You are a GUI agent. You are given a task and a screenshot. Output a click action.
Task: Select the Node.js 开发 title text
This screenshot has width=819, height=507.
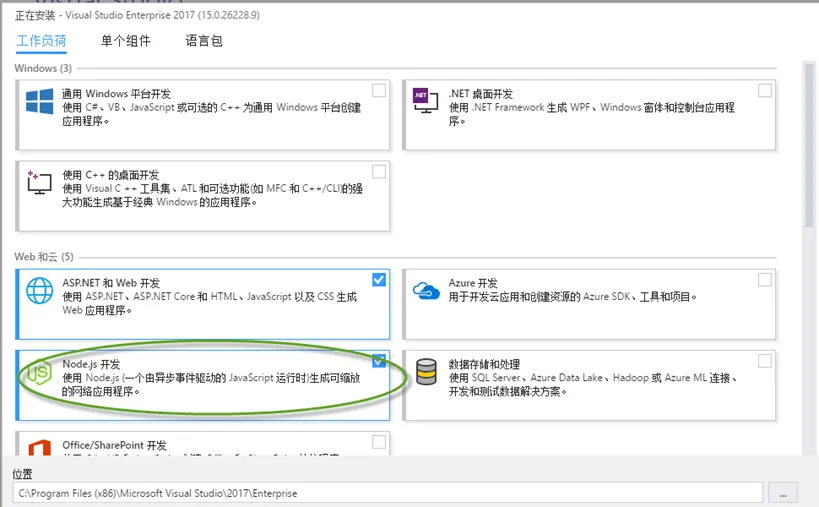[x=91, y=364]
